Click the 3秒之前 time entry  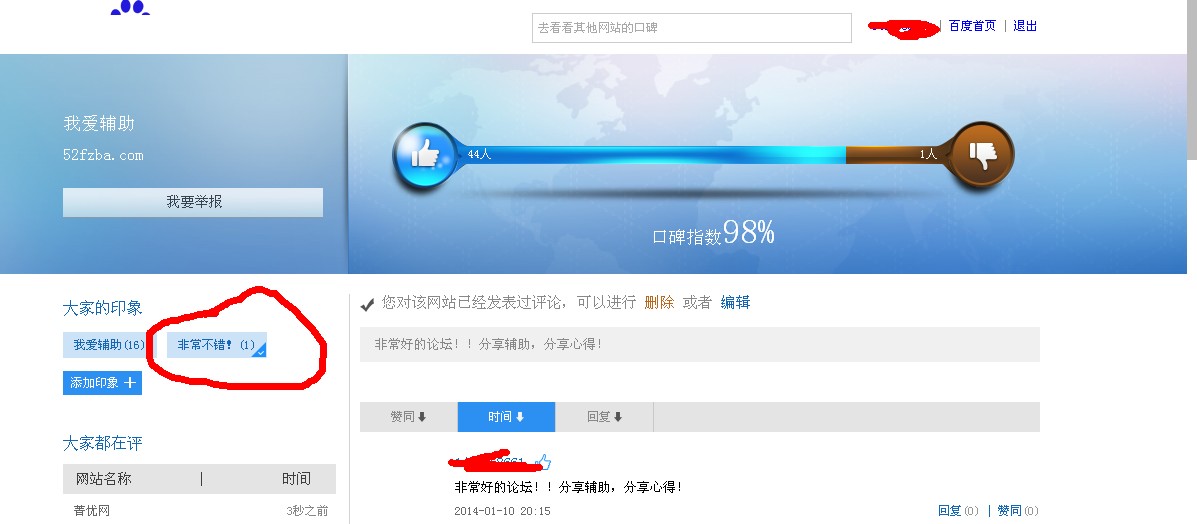[307, 511]
